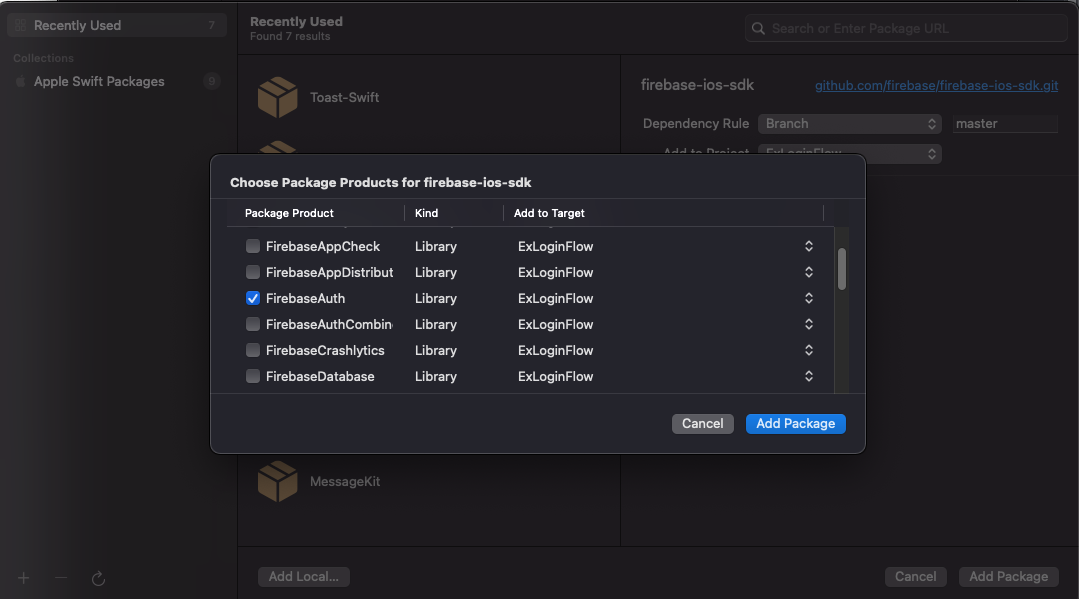Click the Search or Enter Package URL field
Viewport: 1079px width, 599px height.
[x=906, y=28]
